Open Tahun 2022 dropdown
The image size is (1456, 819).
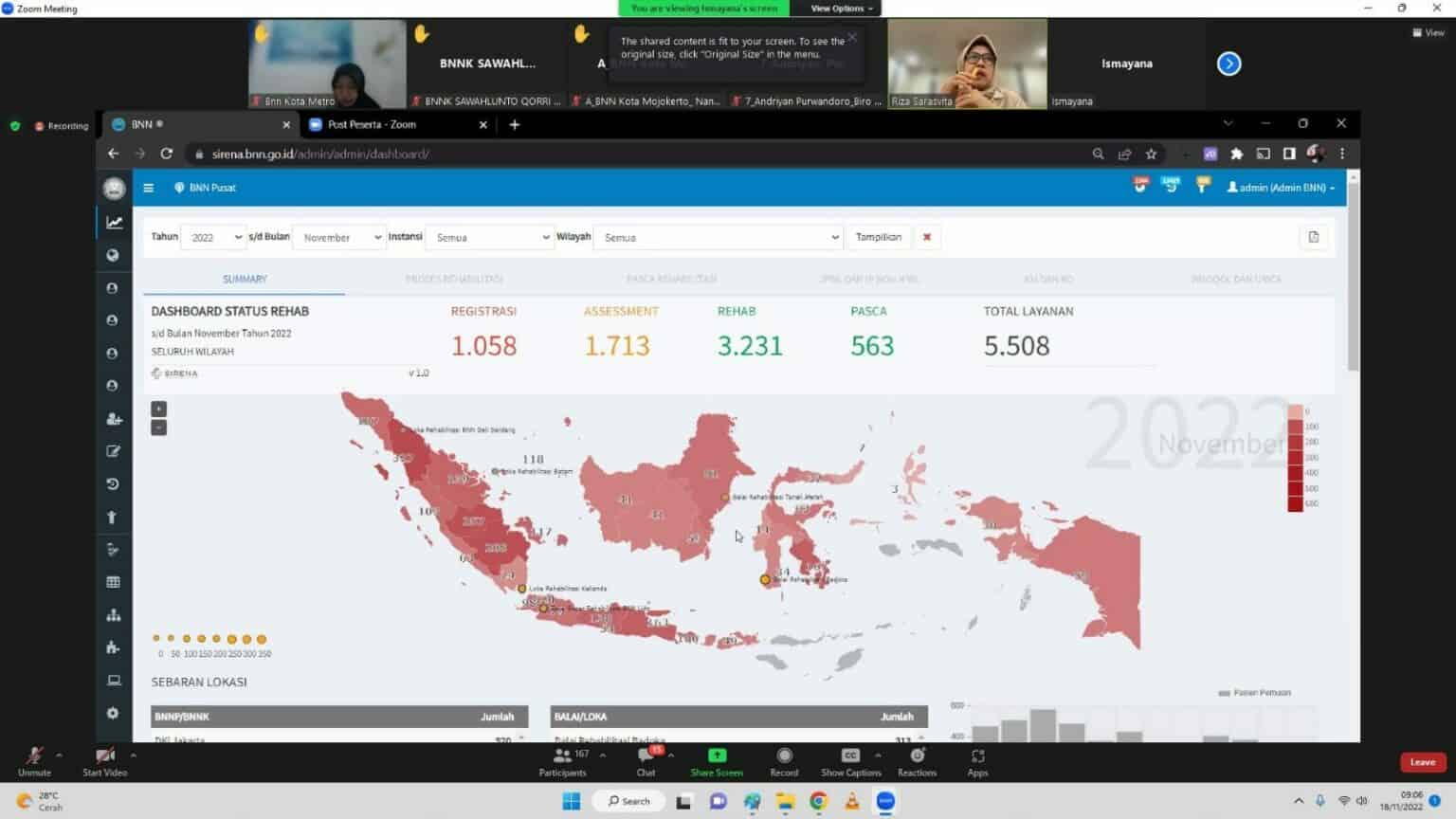(213, 238)
